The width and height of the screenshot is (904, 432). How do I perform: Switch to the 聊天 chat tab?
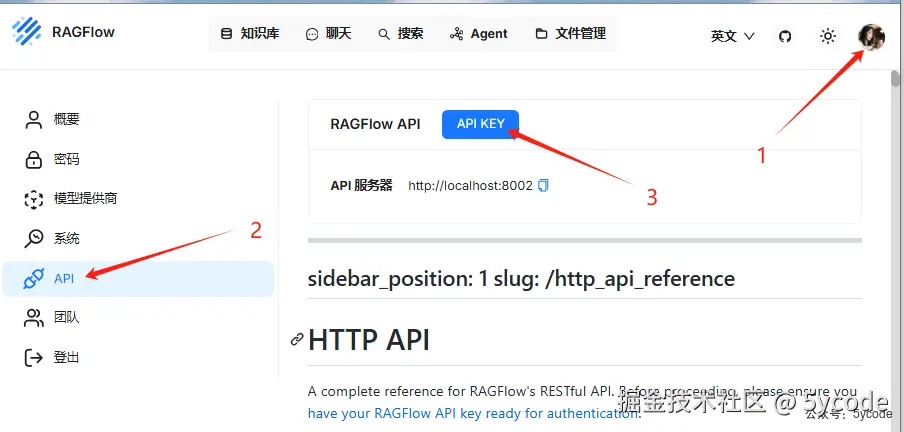(328, 34)
